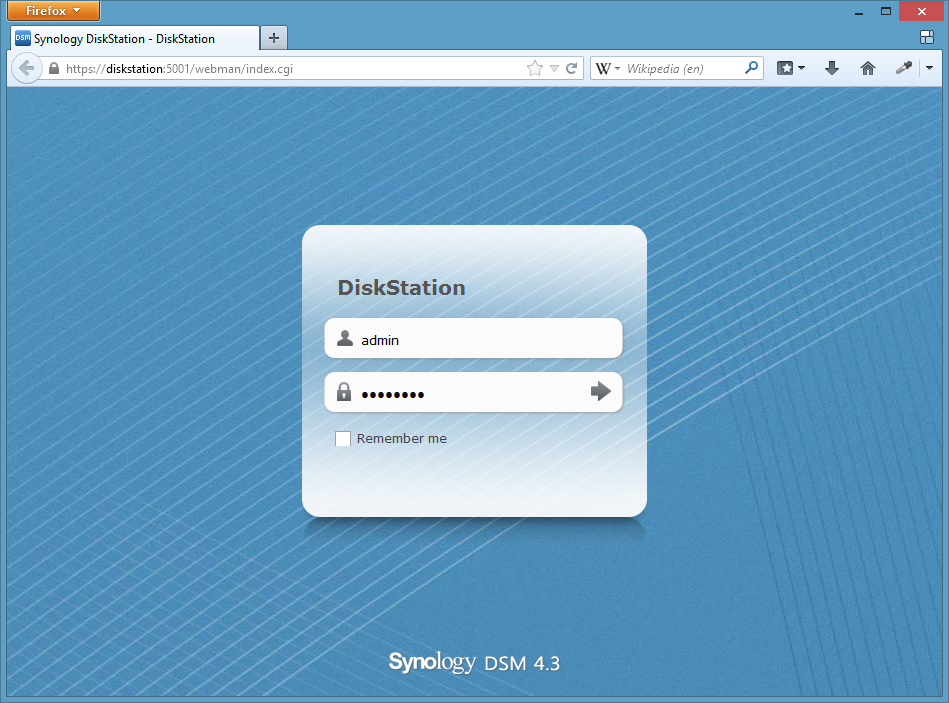949x703 pixels.
Task: Click the Synology DSM 4.3 logo text
Action: [x=474, y=662]
